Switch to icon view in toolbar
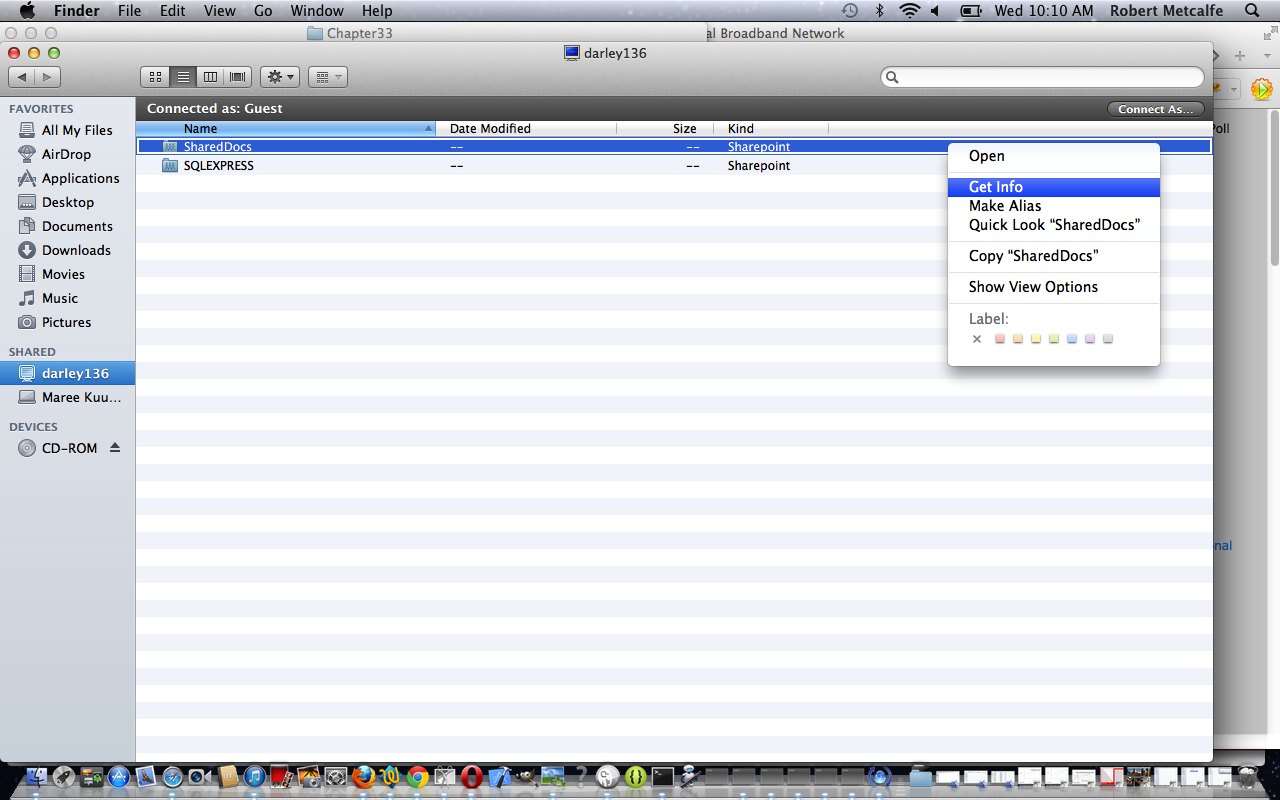Image resolution: width=1280 pixels, height=800 pixels. (155, 77)
